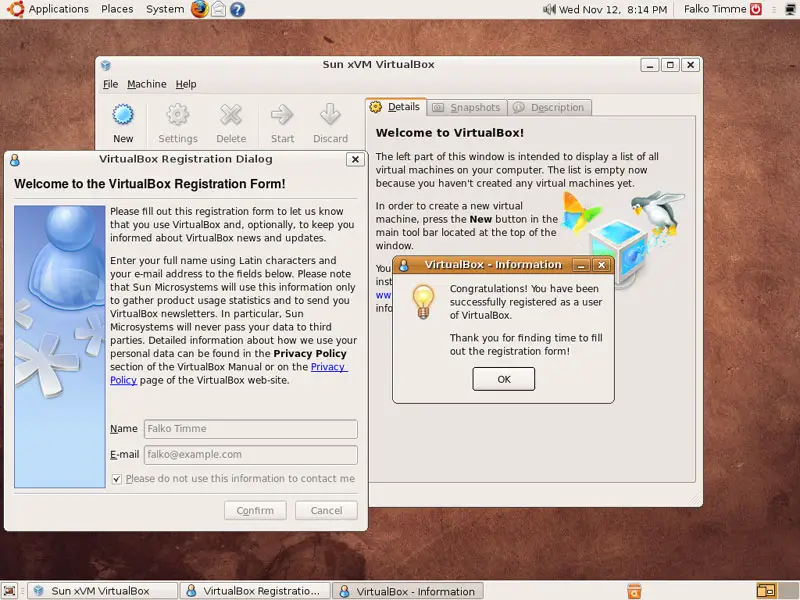Image resolution: width=800 pixels, height=600 pixels.
Task: Select VirtualBox - Information taskbar entry
Action: [408, 591]
